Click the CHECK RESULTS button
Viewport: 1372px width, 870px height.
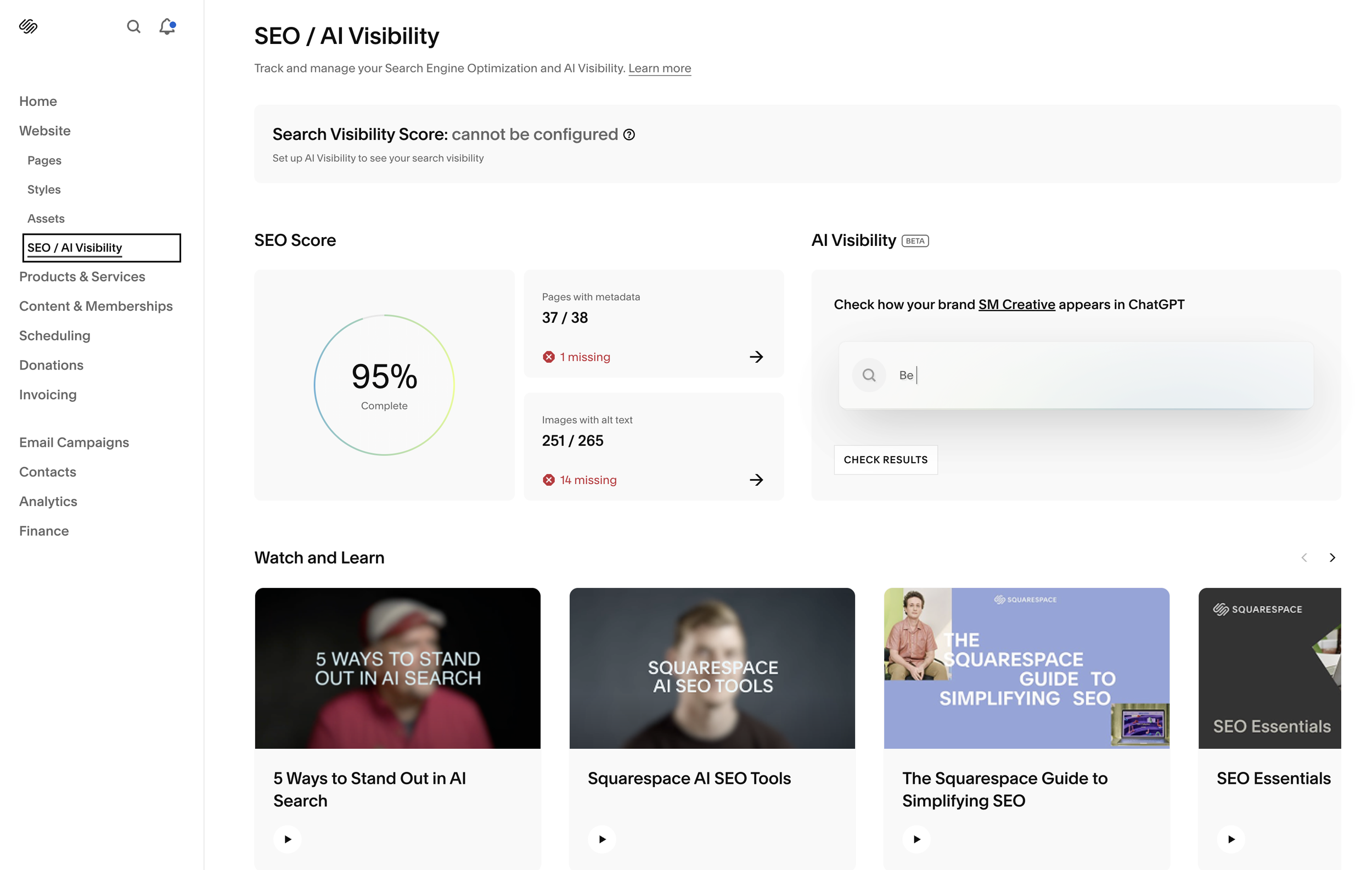(885, 459)
